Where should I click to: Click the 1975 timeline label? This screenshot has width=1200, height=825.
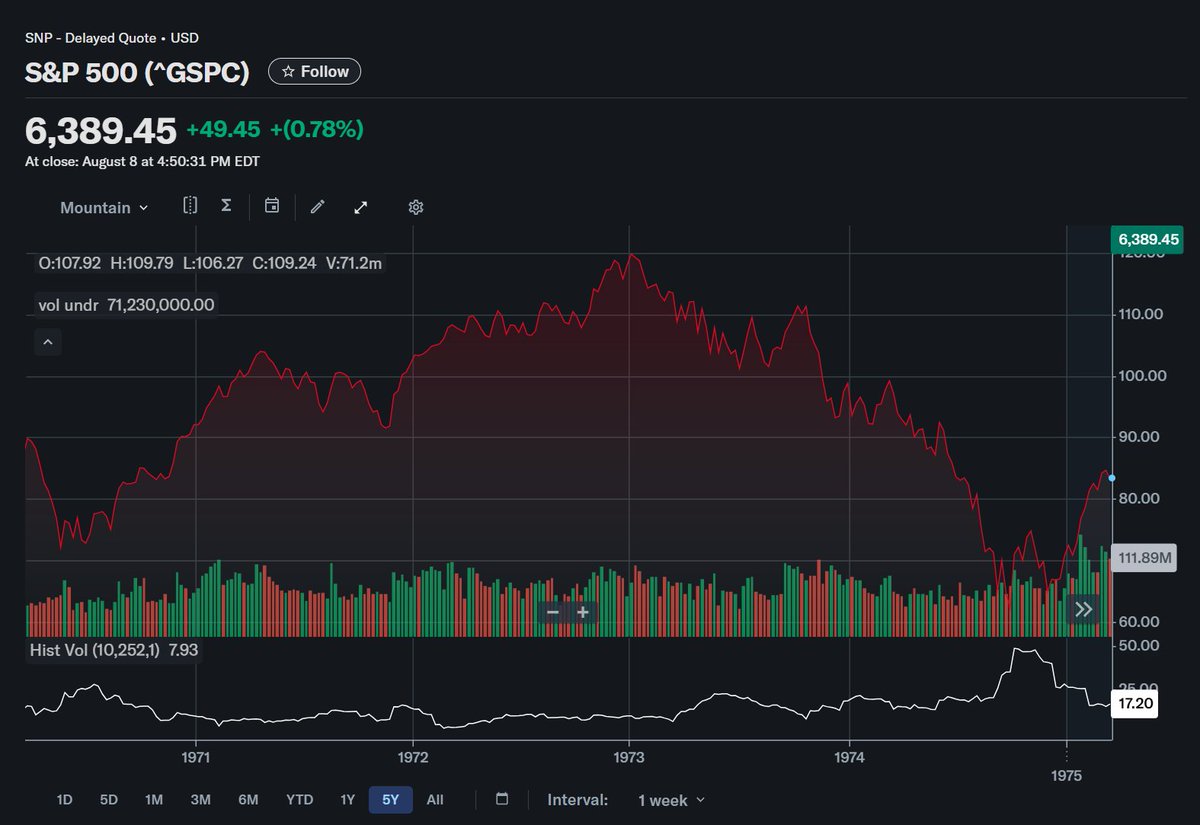point(1067,775)
